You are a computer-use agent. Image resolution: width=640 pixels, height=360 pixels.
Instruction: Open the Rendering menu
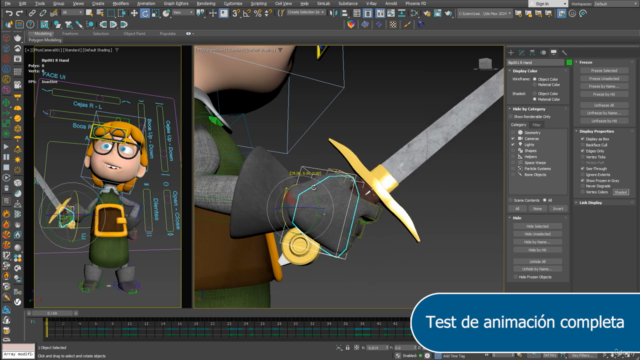[x=206, y=4]
